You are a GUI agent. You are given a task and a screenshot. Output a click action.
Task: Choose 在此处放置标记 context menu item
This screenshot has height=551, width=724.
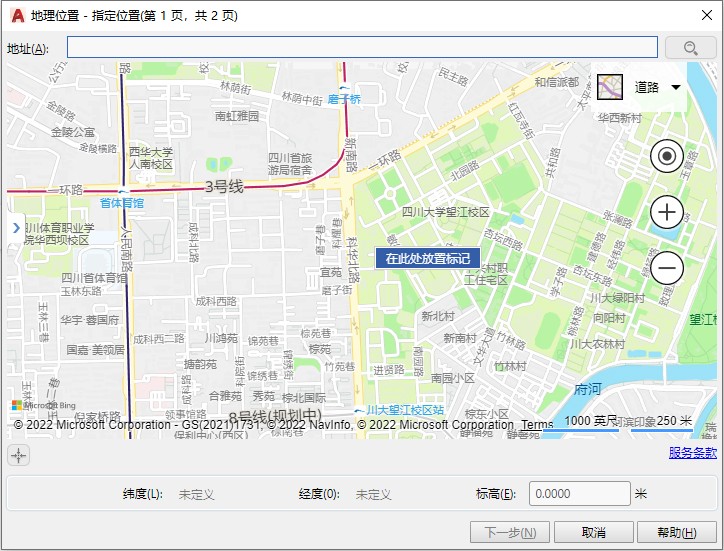coord(428,258)
